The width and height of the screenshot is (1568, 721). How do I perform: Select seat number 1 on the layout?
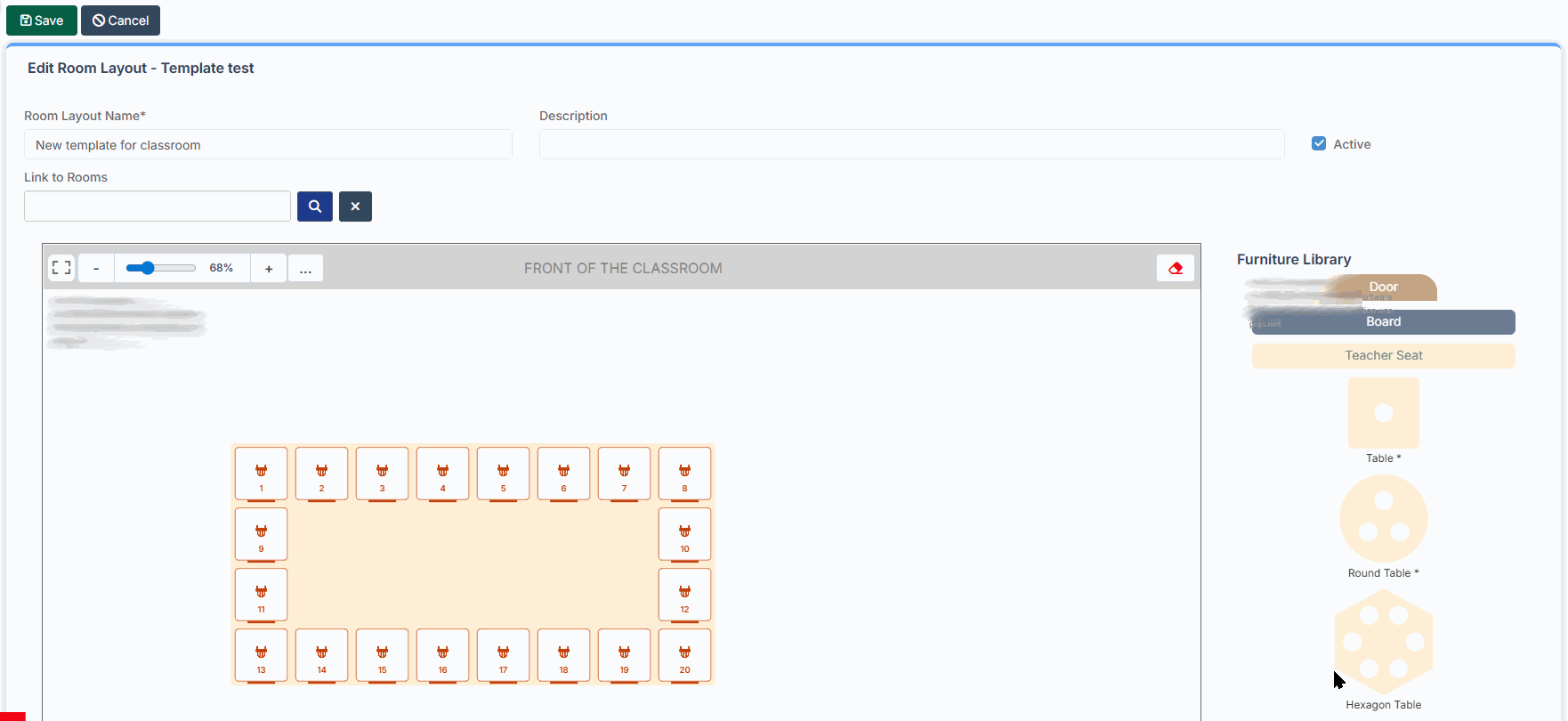(x=261, y=474)
